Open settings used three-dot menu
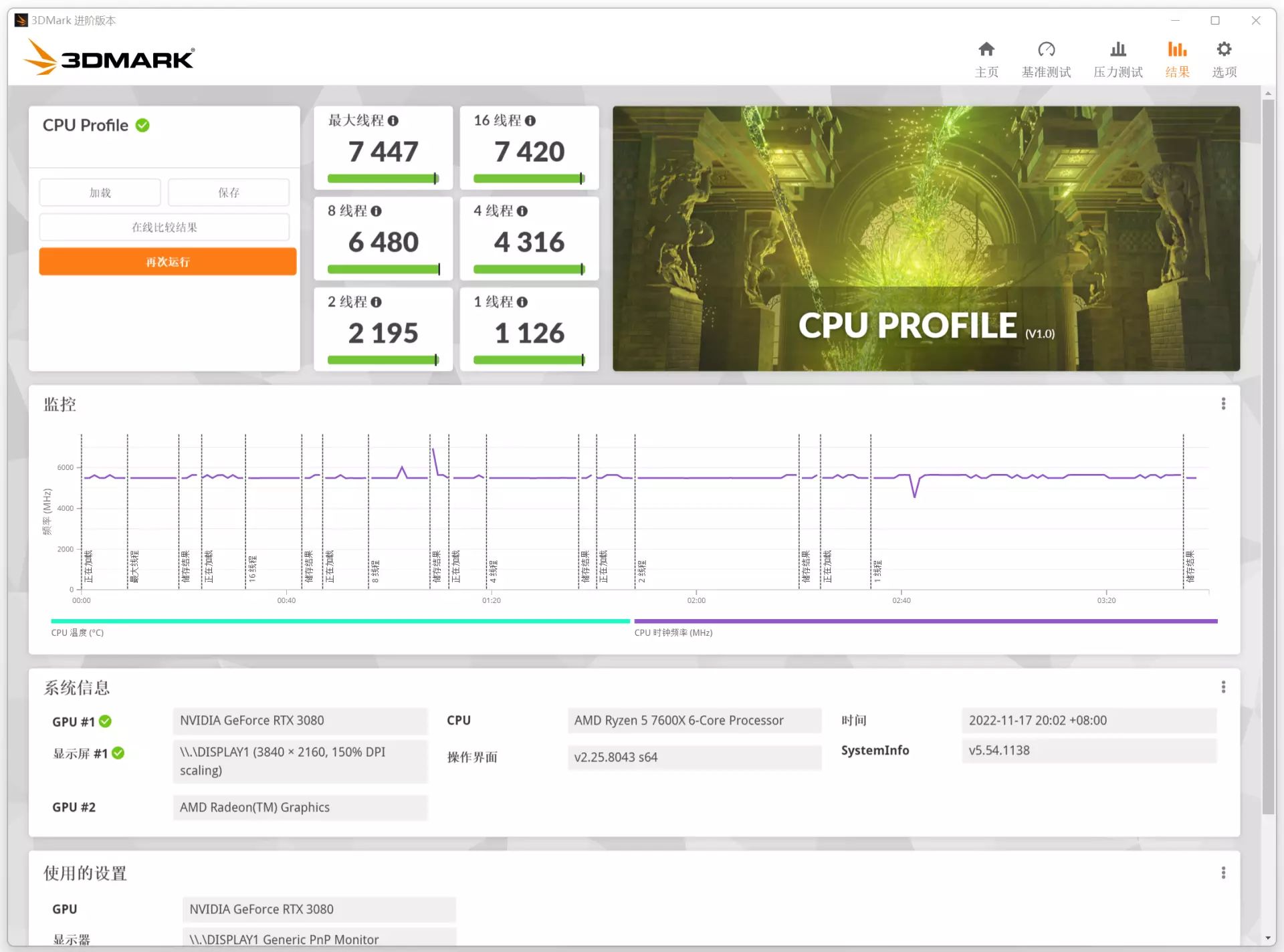 [1223, 873]
